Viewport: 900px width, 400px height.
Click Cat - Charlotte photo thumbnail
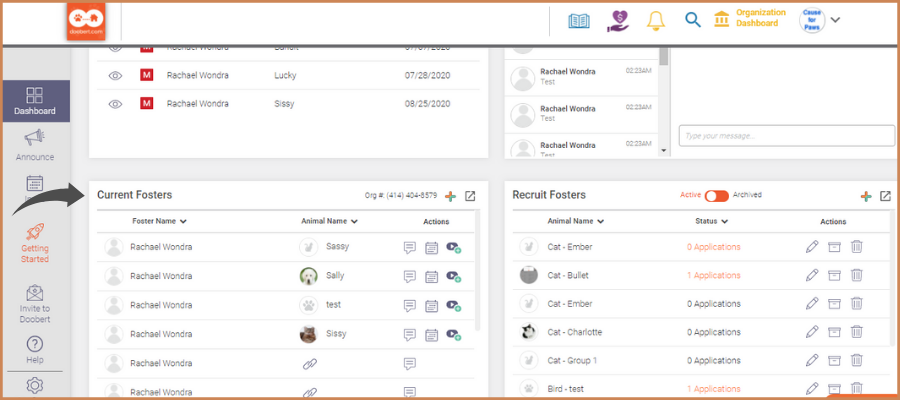(529, 332)
